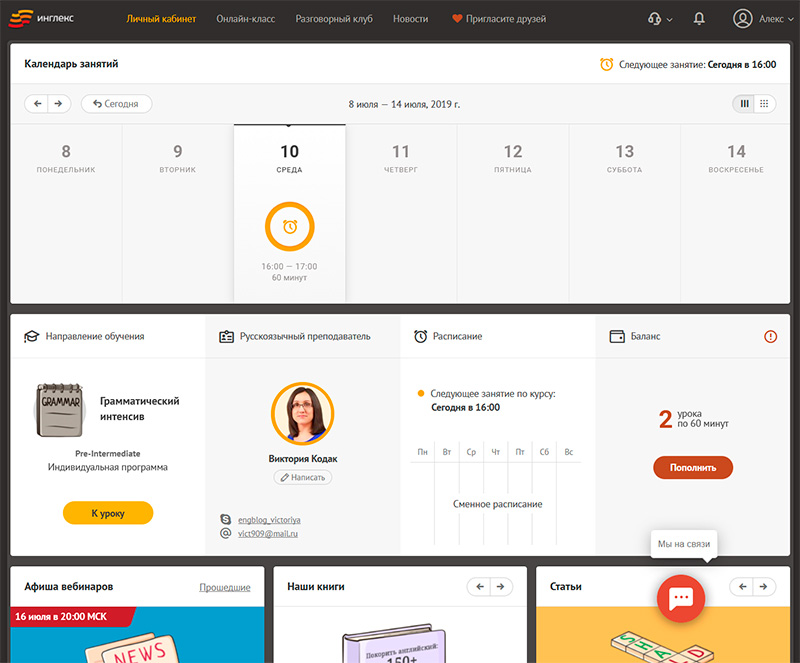Open the red chat bubble widget
Viewport: 800px width, 663px height.
click(x=681, y=597)
